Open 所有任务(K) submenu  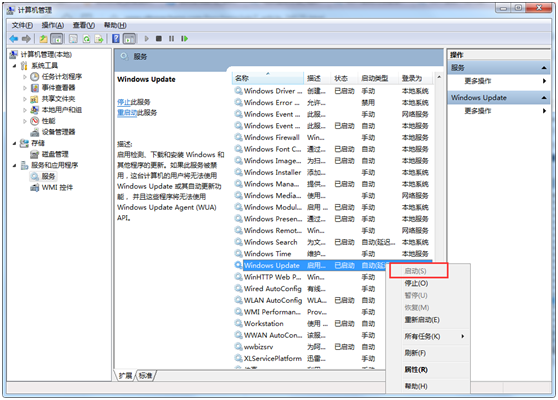[428, 336]
